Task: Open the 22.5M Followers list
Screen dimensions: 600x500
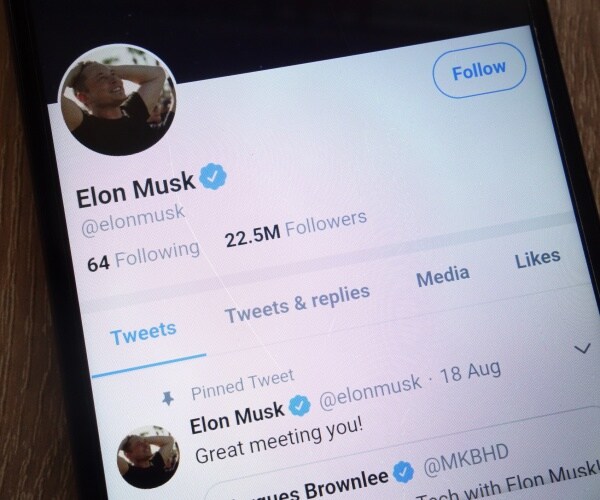Action: [x=296, y=230]
